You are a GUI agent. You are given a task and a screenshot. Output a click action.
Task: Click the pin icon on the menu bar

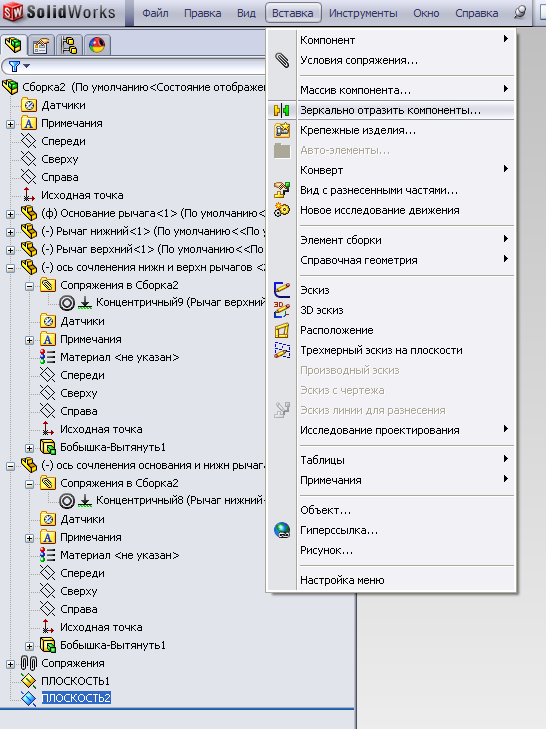(520, 13)
